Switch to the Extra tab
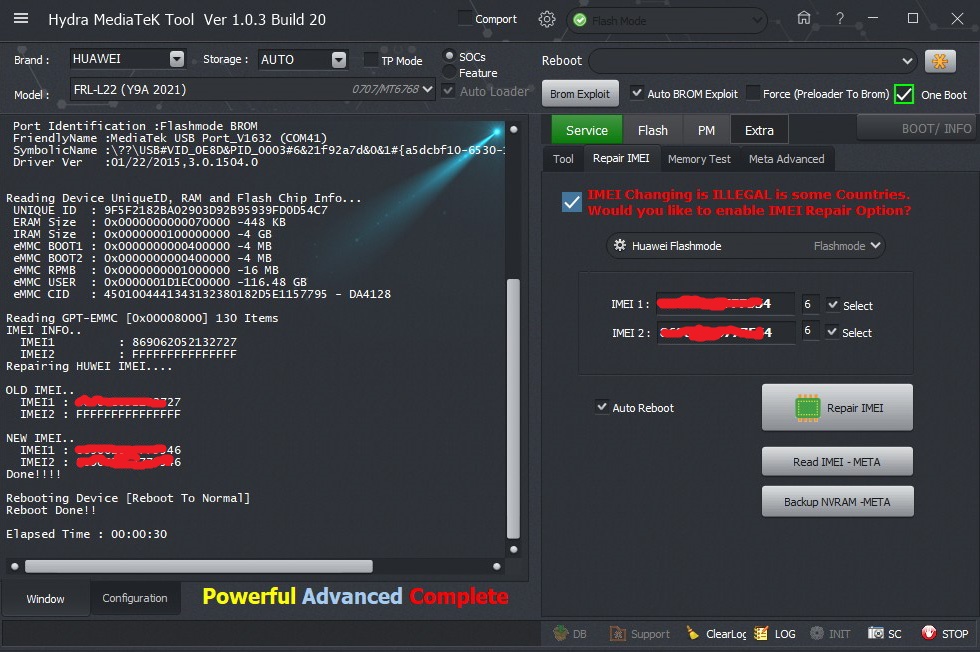This screenshot has width=980, height=652. [x=759, y=130]
